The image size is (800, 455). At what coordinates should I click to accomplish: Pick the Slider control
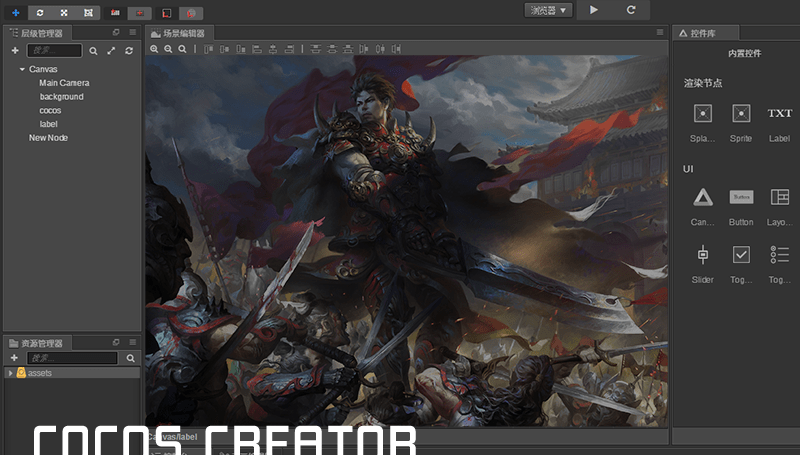pyautogui.click(x=703, y=254)
